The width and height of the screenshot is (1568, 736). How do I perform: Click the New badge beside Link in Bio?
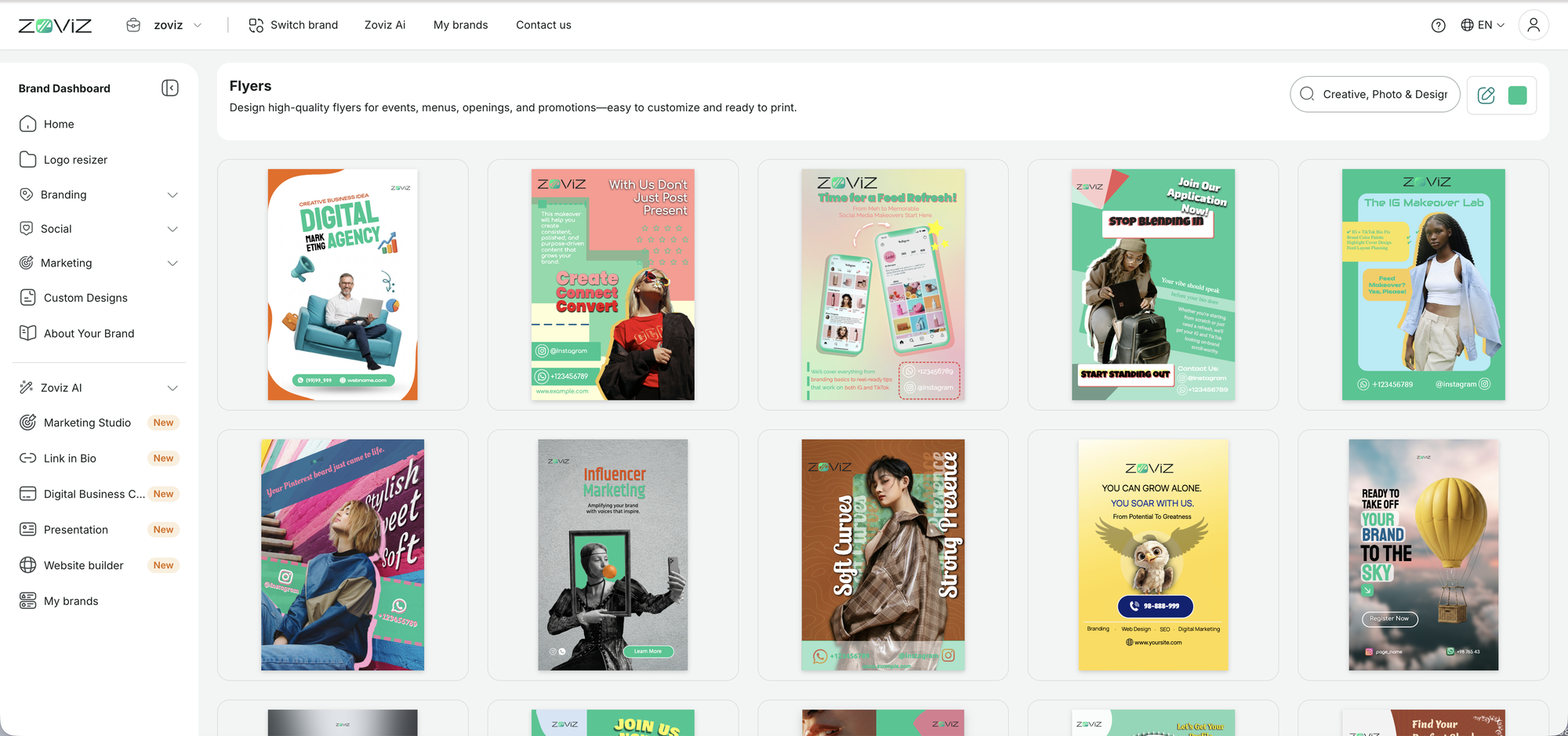(x=163, y=459)
